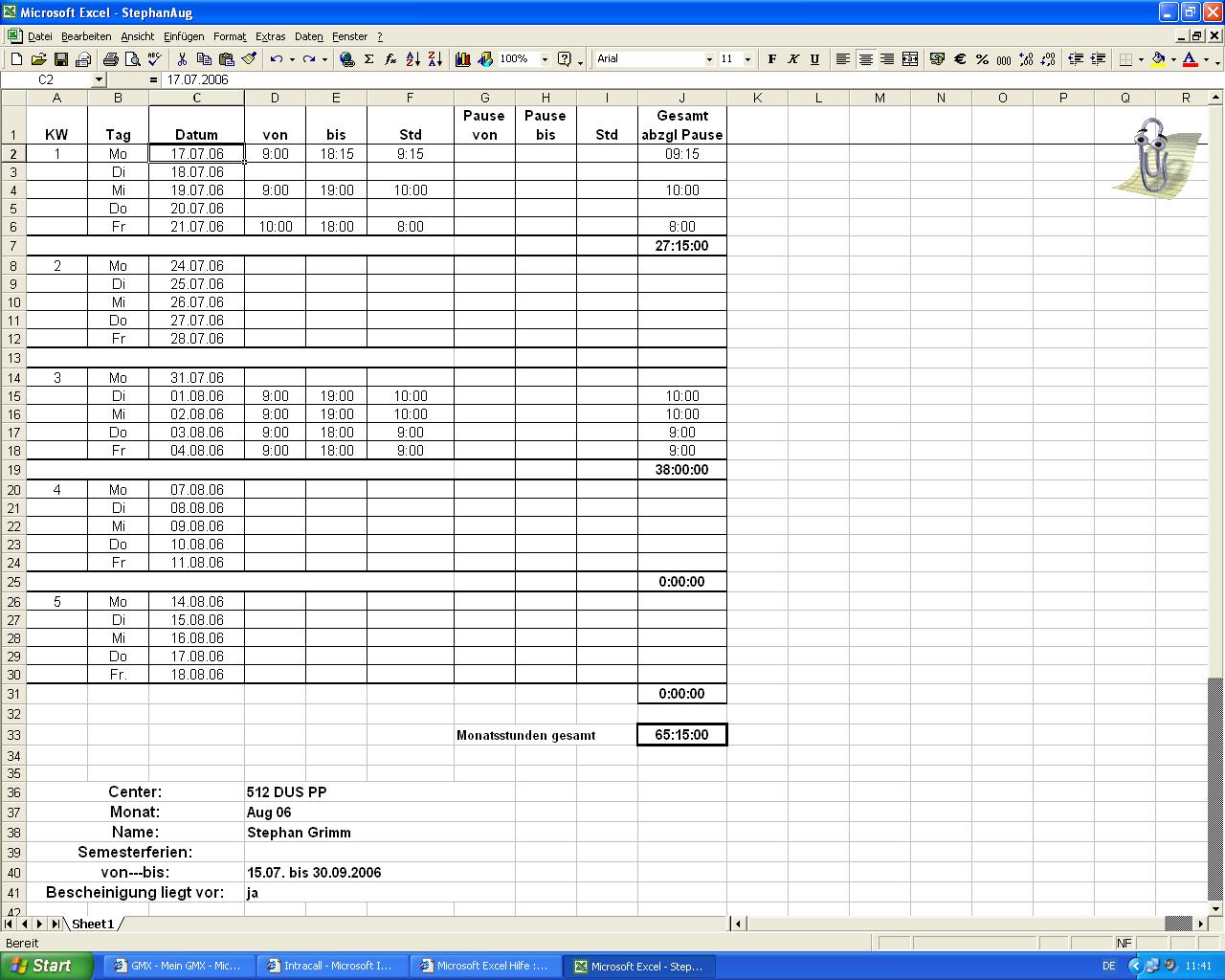Sort ascending with the A-Z icon
The height and width of the screenshot is (980, 1225).
412,59
